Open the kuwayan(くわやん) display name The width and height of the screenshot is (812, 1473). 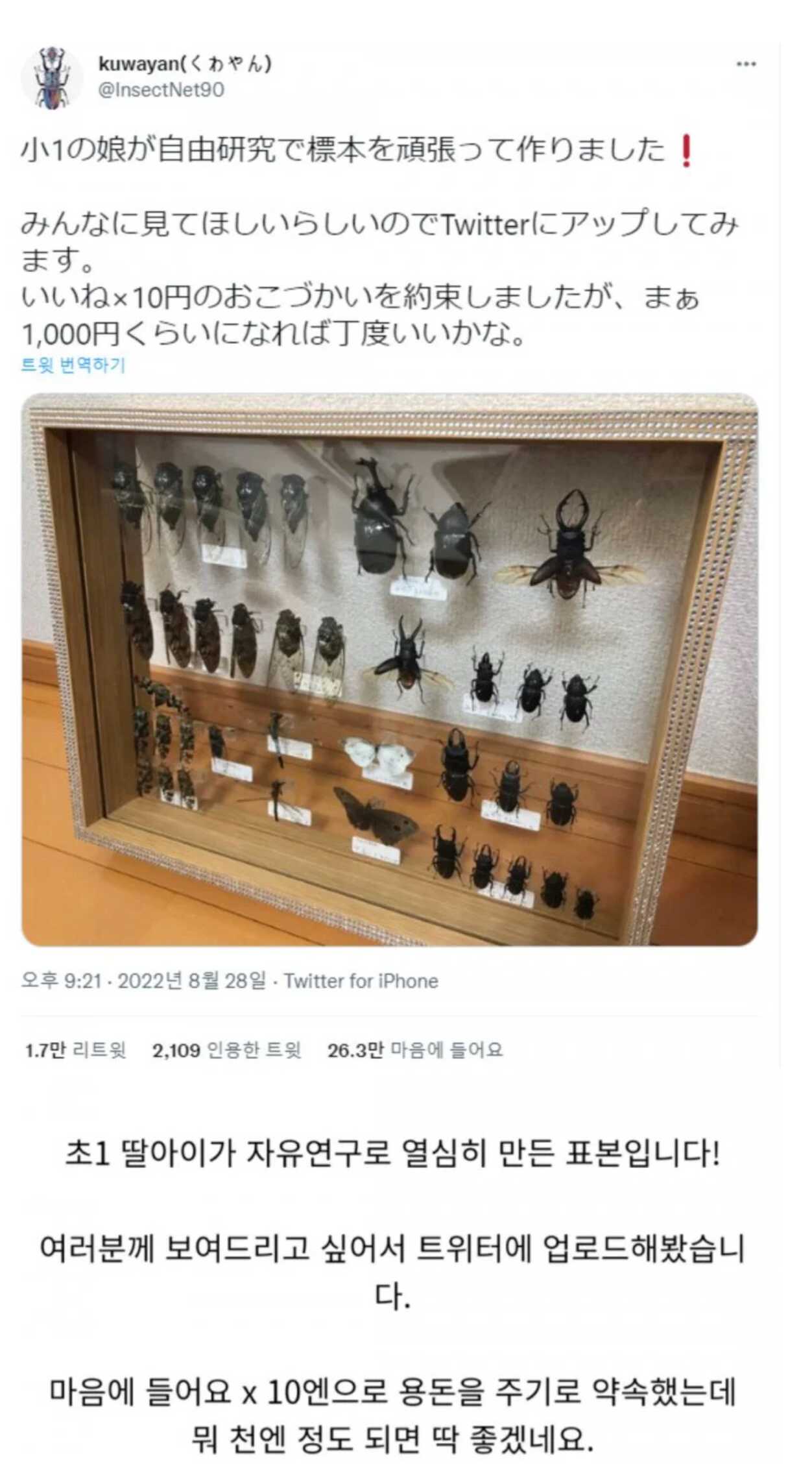(185, 63)
